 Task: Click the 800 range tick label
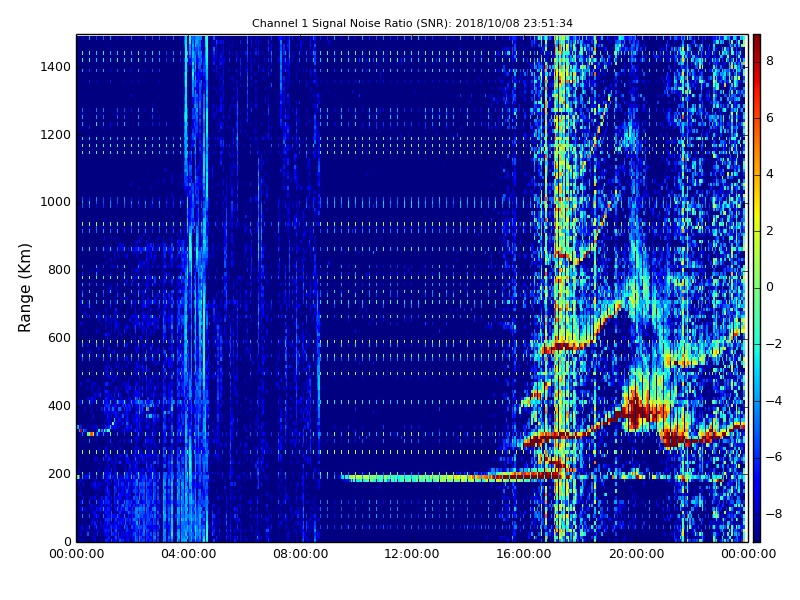59,270
